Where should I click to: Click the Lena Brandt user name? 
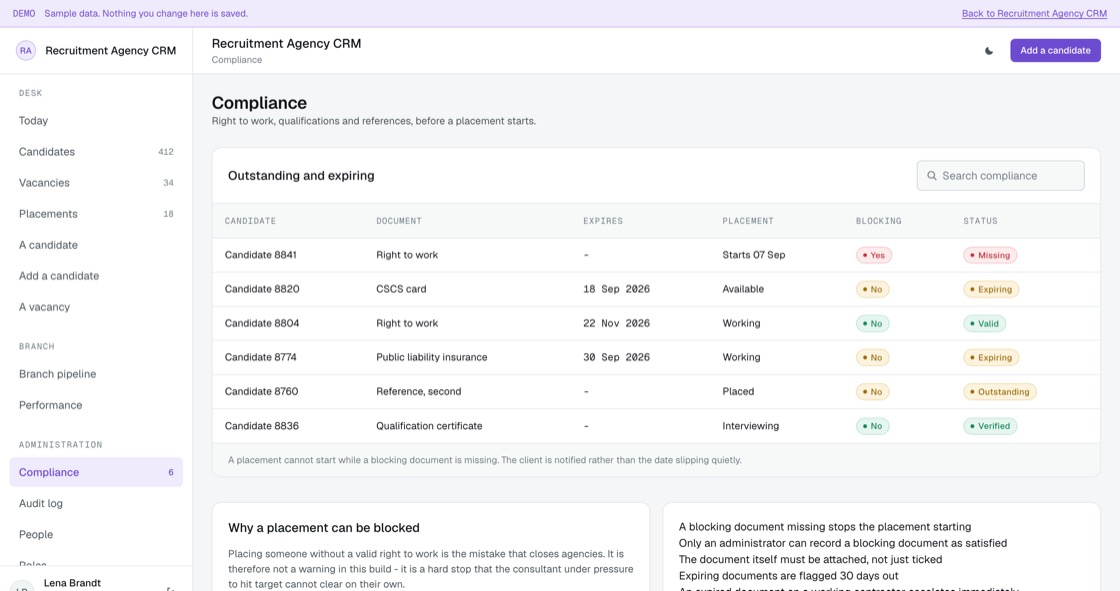[x=72, y=583]
